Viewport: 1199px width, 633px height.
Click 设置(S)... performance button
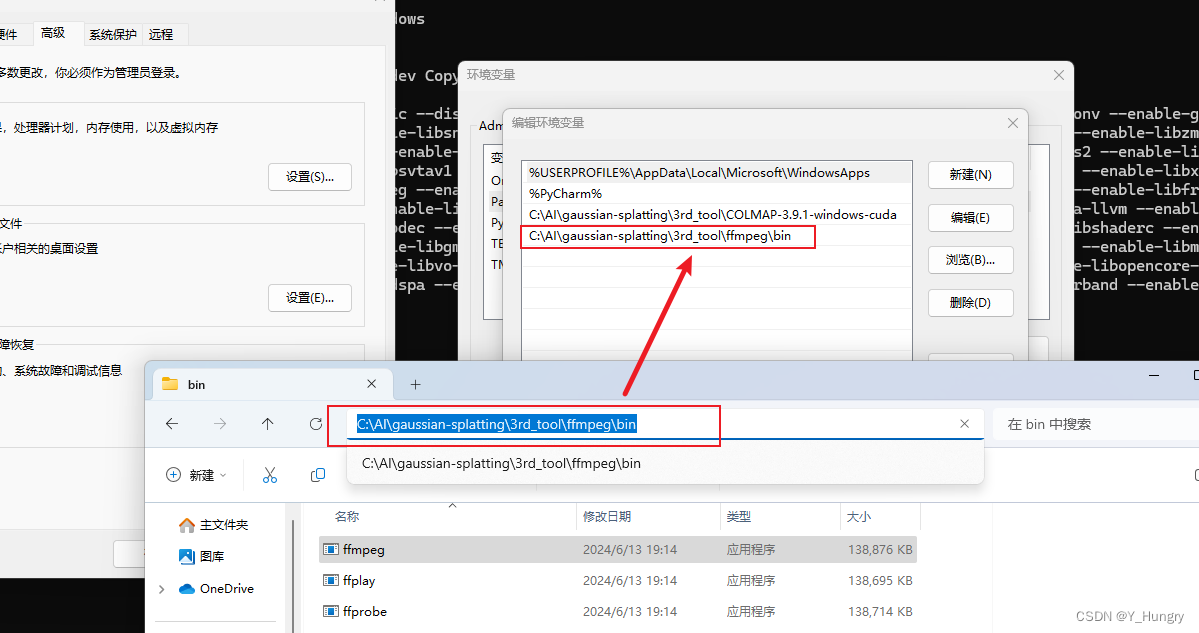(310, 177)
